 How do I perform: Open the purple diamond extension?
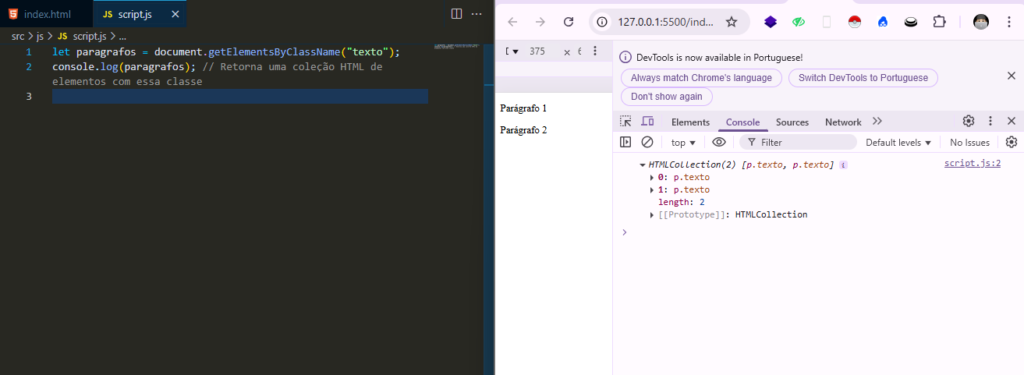[771, 22]
